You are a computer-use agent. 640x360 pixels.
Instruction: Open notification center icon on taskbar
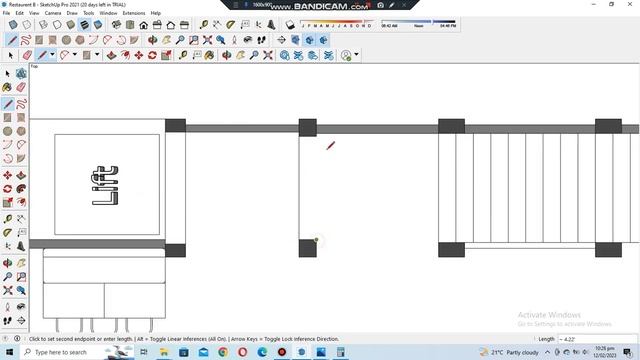pyautogui.click(x=628, y=352)
